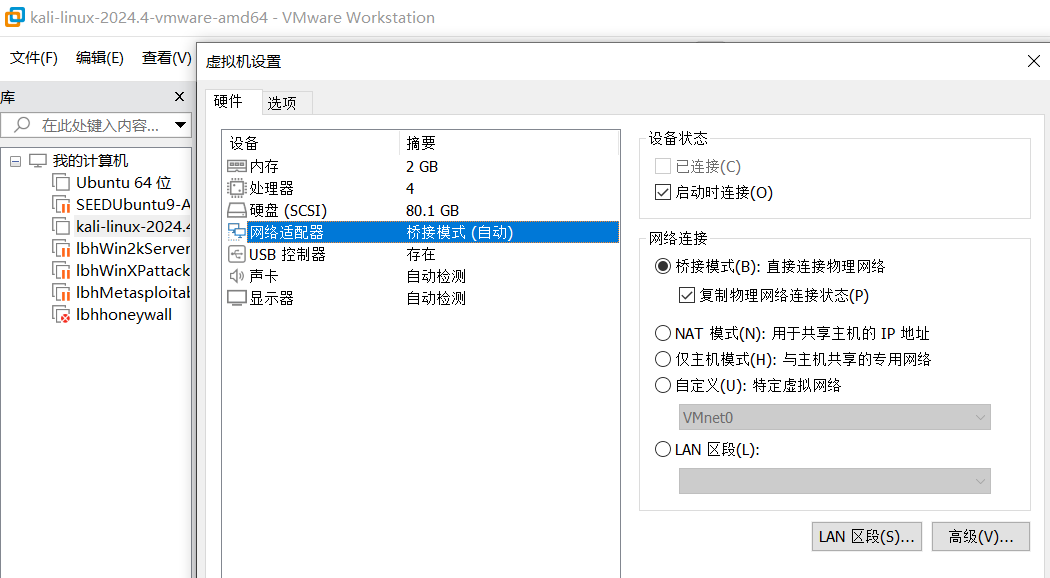Select 我的计算机 in library tree
Screen dimensions: 1050x578
90,161
